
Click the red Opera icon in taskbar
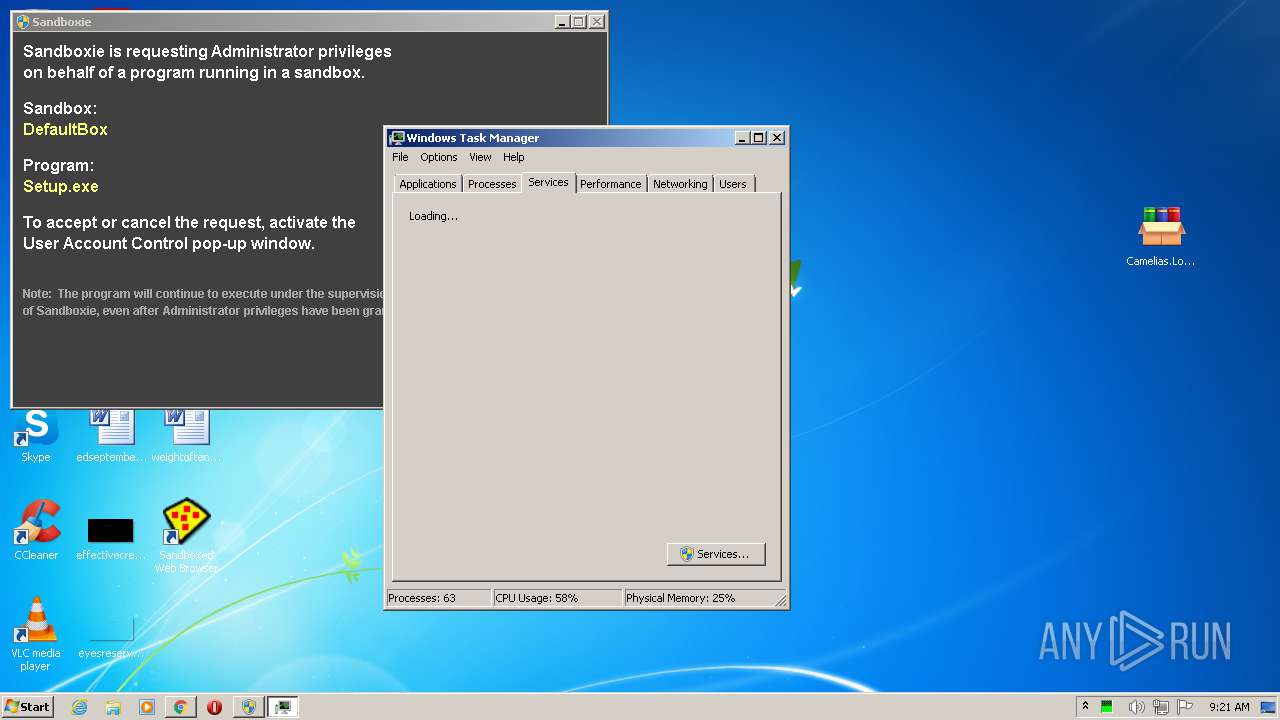coord(214,707)
